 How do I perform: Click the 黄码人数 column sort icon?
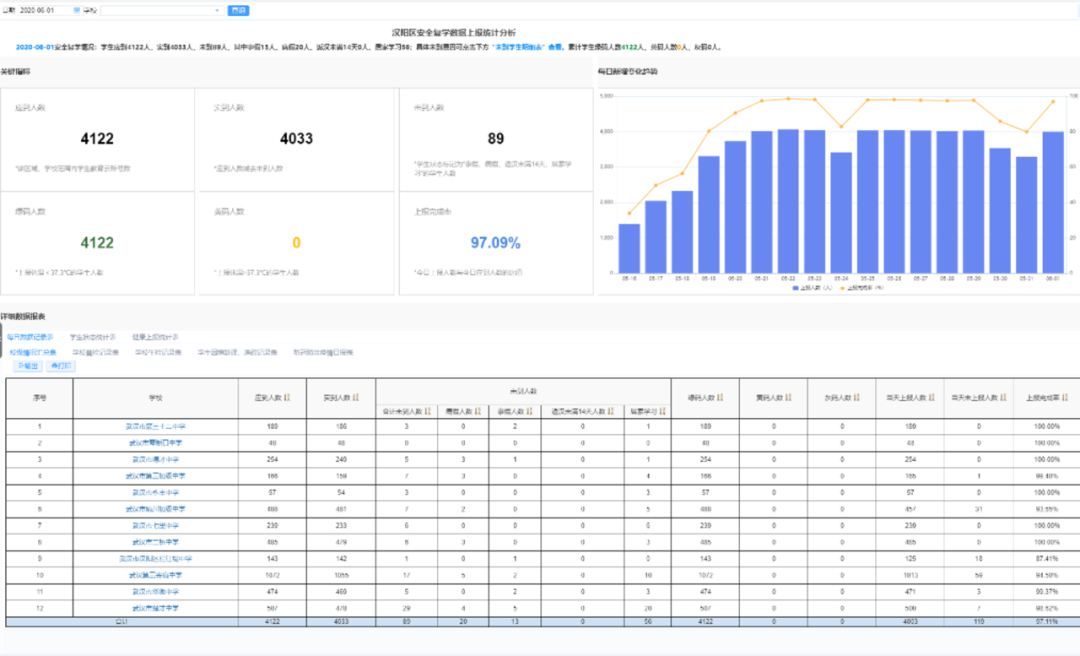(789, 398)
